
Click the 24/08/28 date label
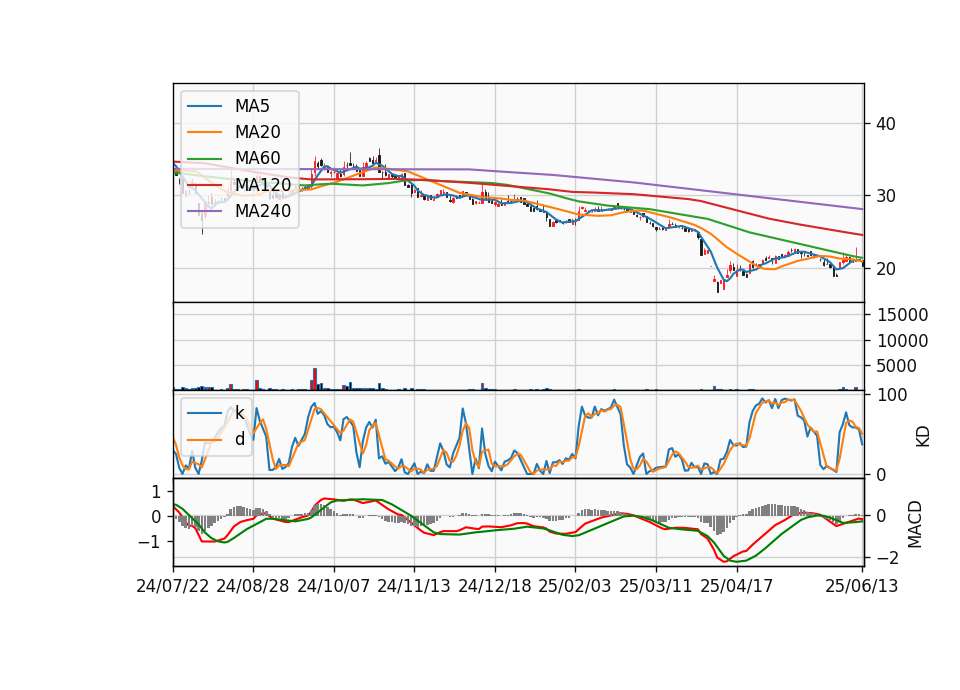(253, 586)
